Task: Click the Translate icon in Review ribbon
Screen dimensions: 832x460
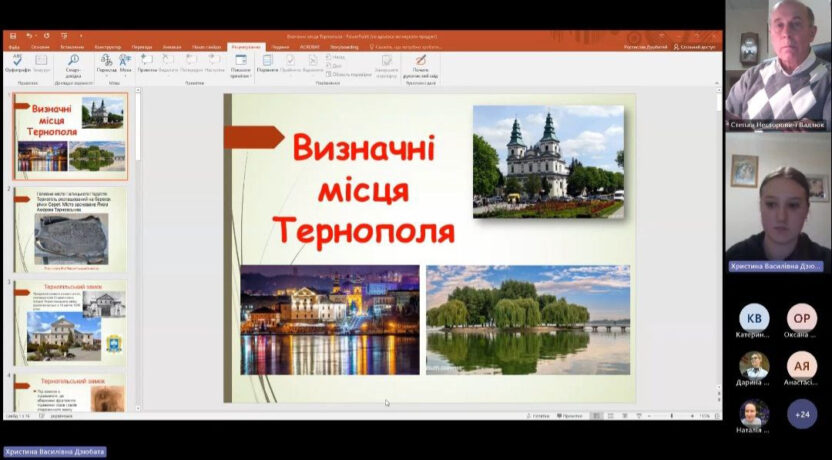Action: tap(108, 62)
